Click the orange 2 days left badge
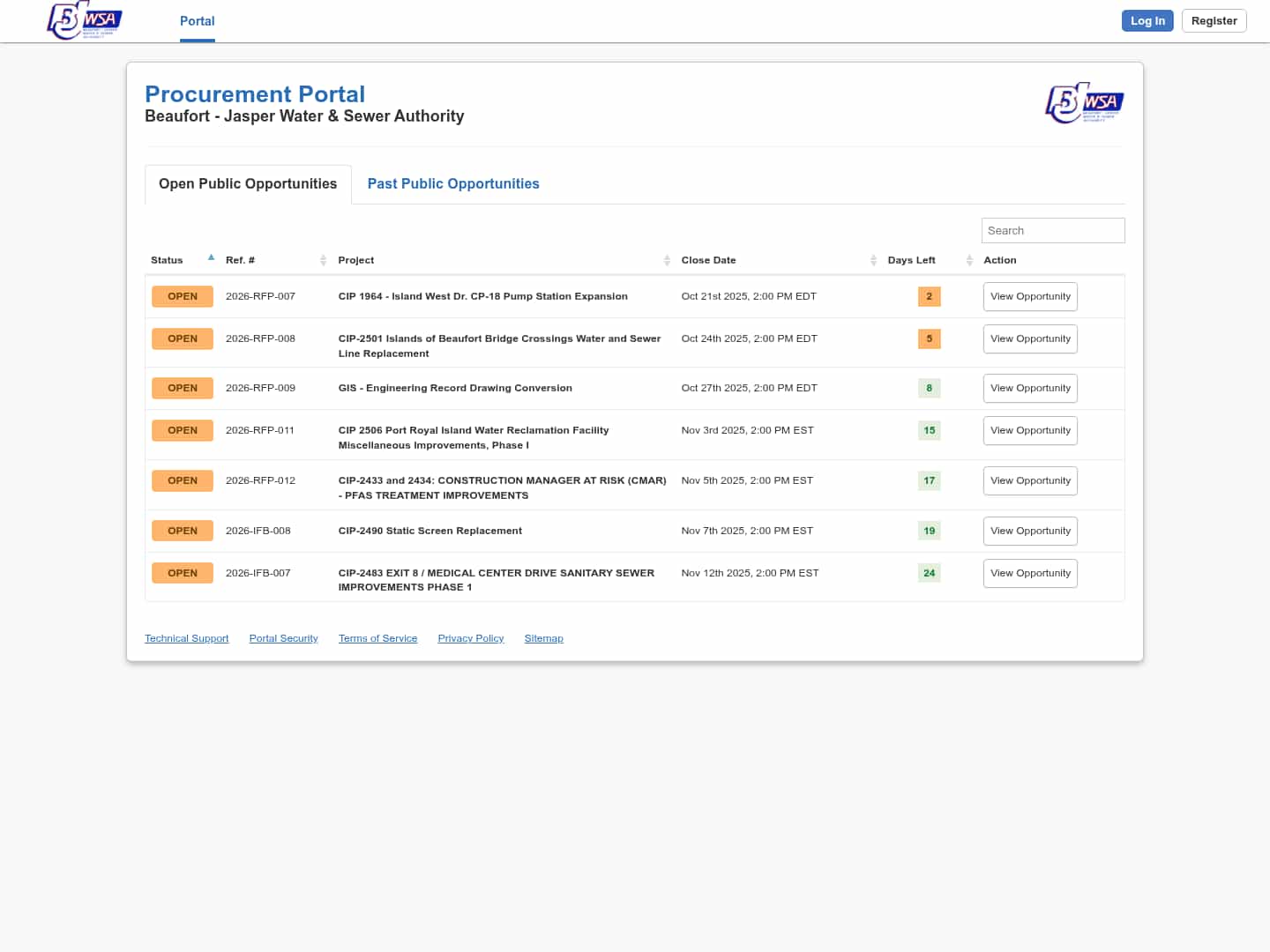The height and width of the screenshot is (952, 1270). pos(929,297)
